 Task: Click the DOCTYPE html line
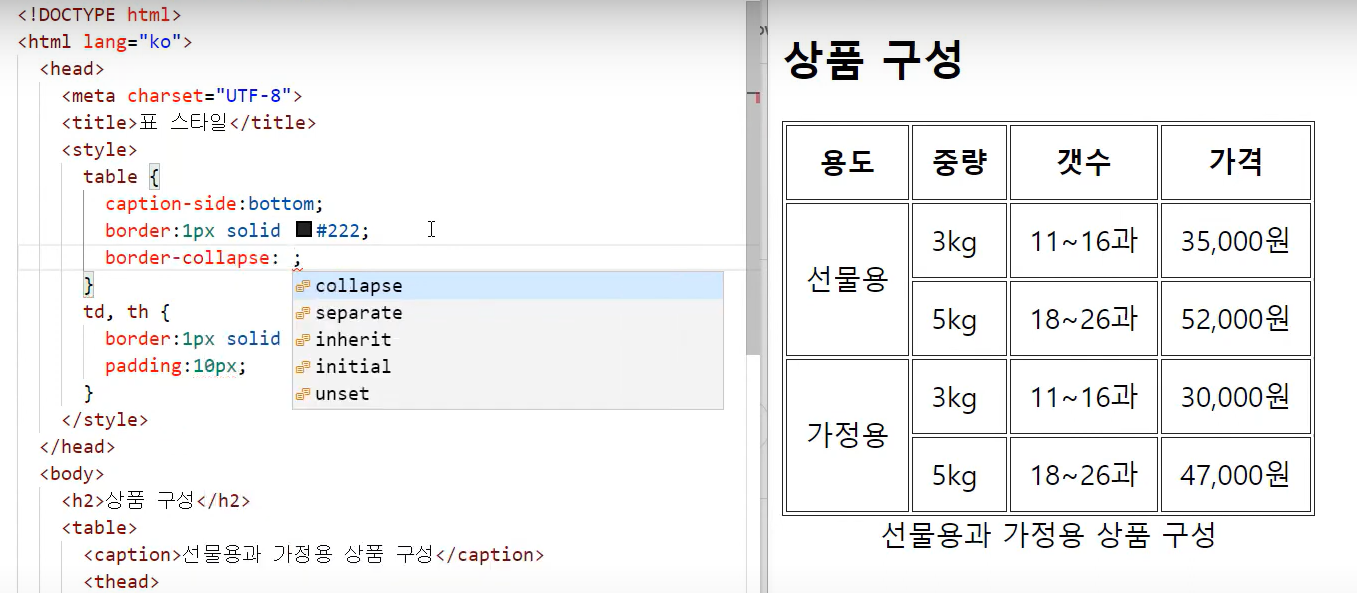pyautogui.click(x=100, y=15)
